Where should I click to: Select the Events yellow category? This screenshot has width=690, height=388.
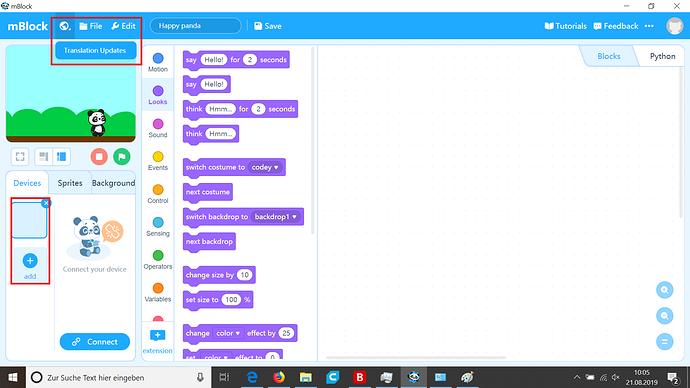point(158,161)
